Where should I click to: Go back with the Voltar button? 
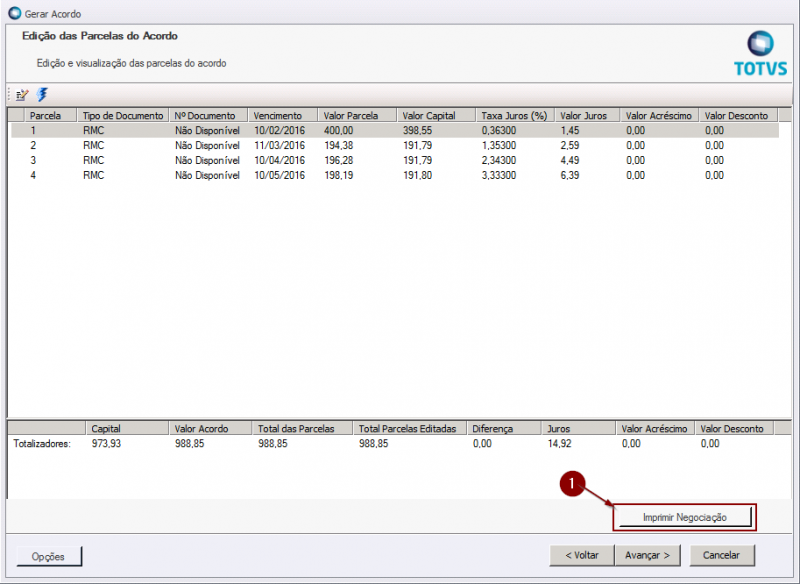pyautogui.click(x=581, y=555)
